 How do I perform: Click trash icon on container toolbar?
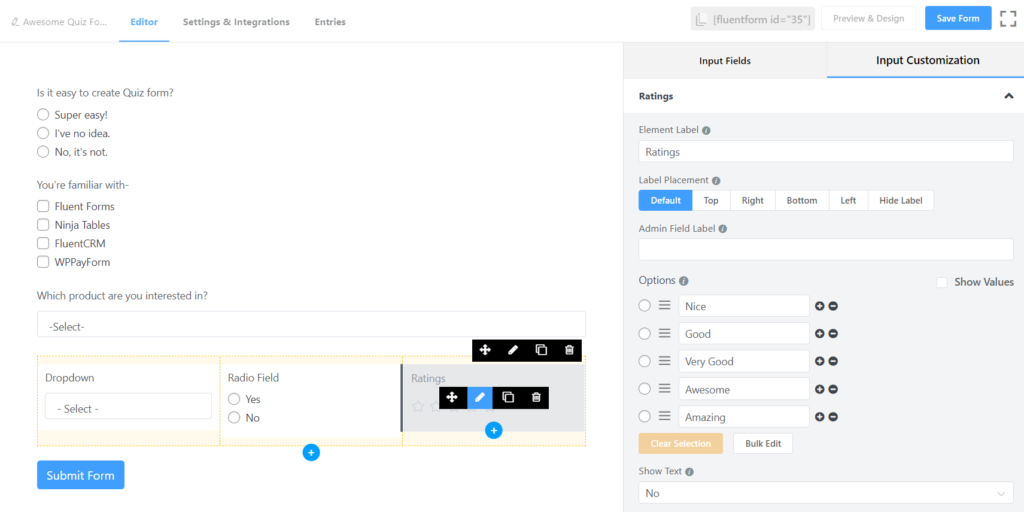click(569, 350)
